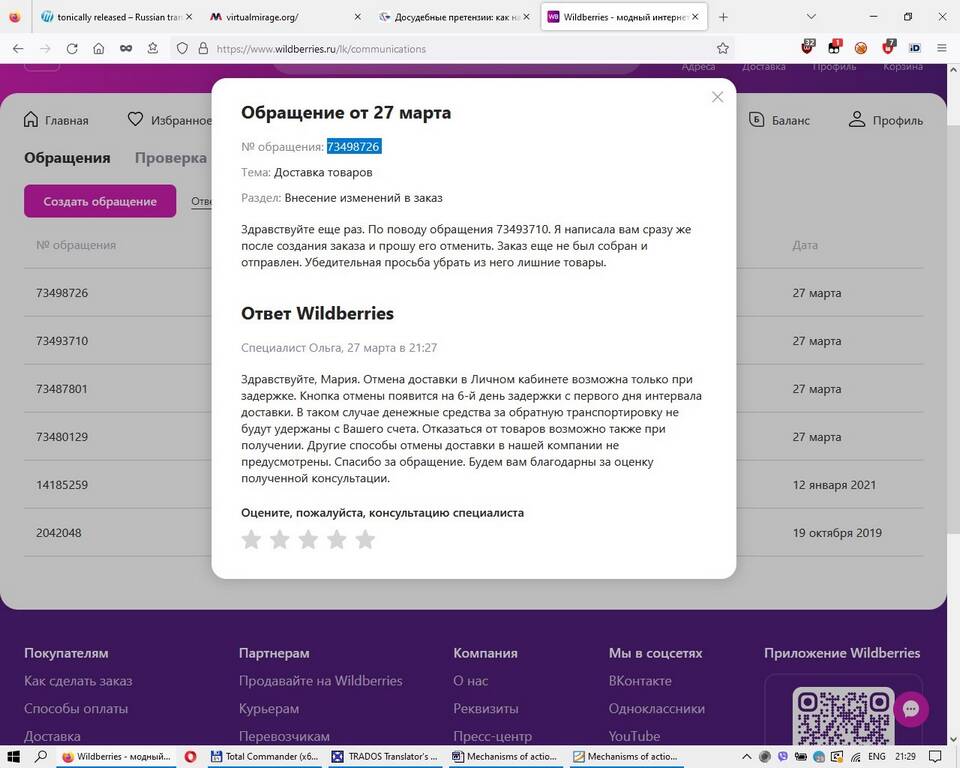Open the Способы оплаты footer link

[x=76, y=709]
